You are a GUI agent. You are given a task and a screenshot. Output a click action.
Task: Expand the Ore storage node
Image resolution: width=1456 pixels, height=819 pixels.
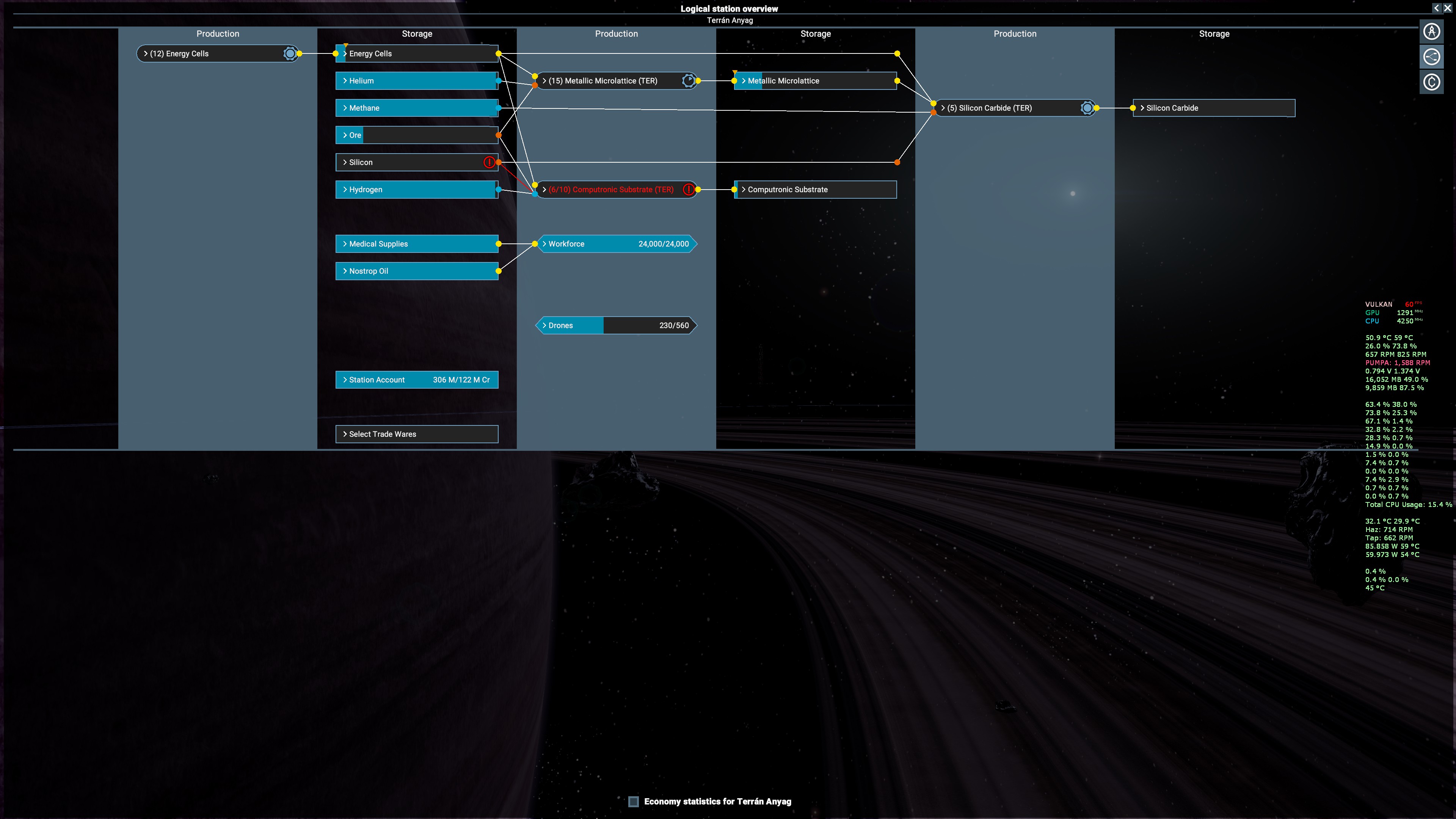pyautogui.click(x=417, y=135)
